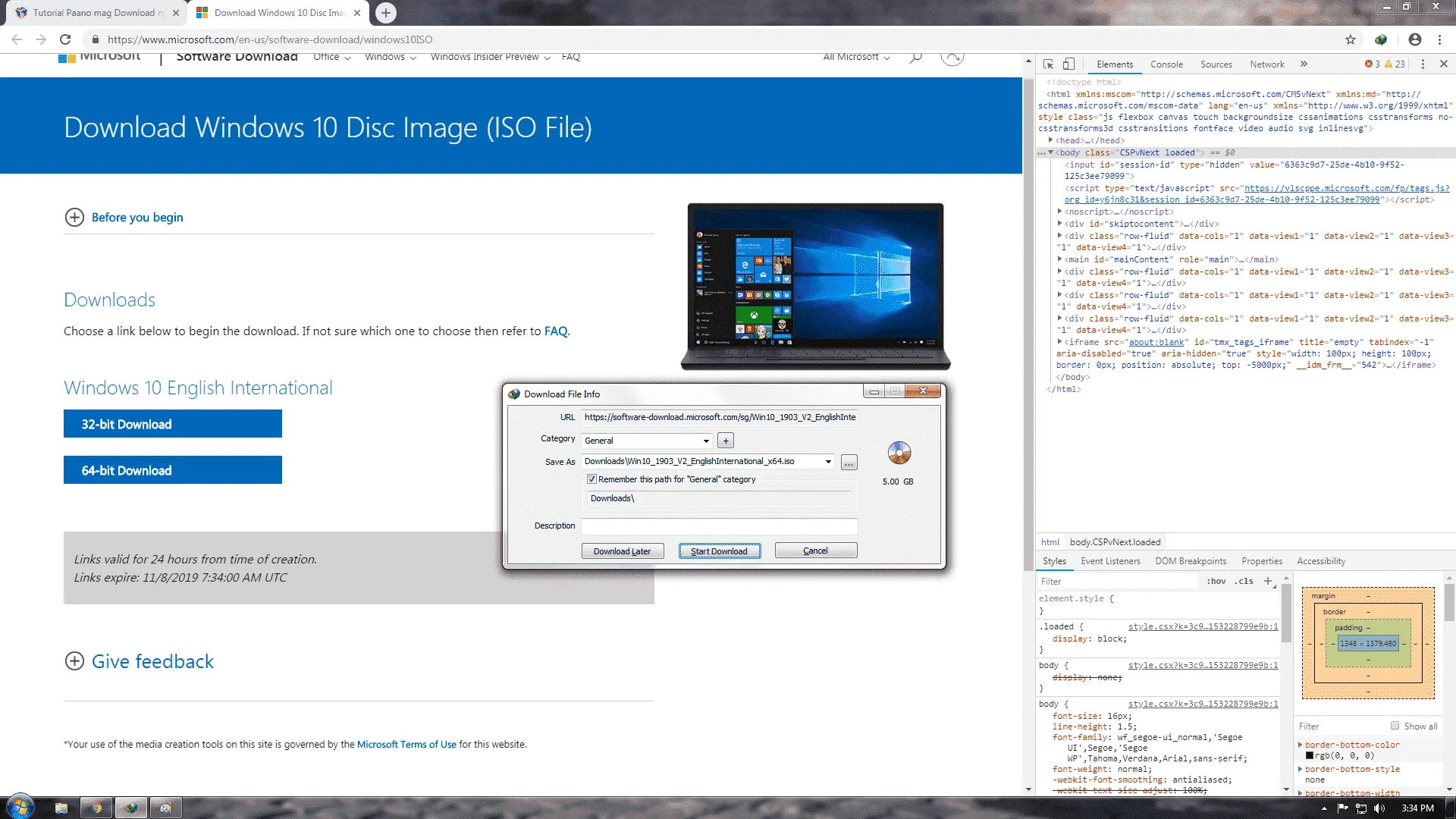Switch to the Network tab in DevTools
The height and width of the screenshot is (819, 1456).
(1266, 64)
